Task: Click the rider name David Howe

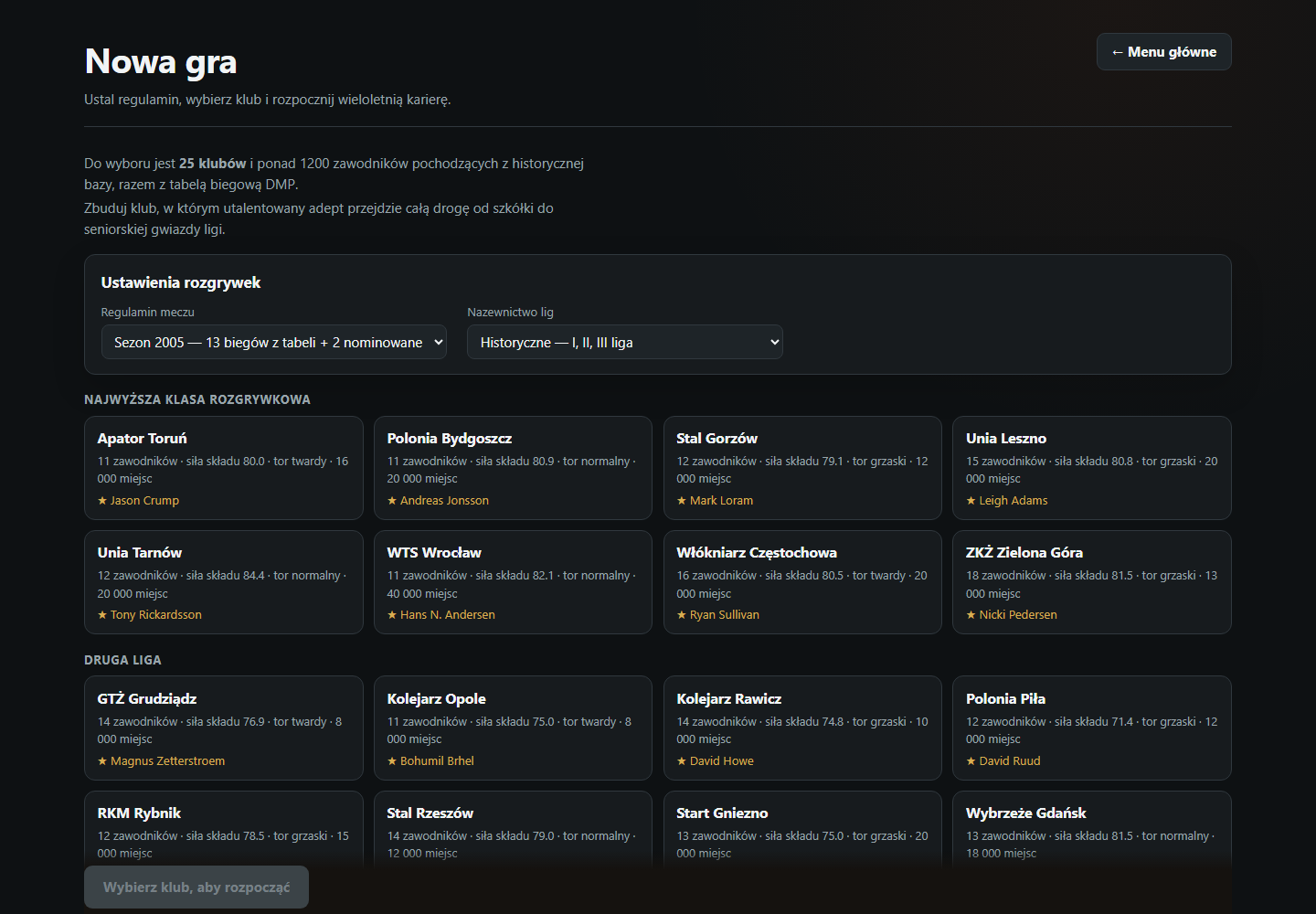Action: tap(722, 761)
